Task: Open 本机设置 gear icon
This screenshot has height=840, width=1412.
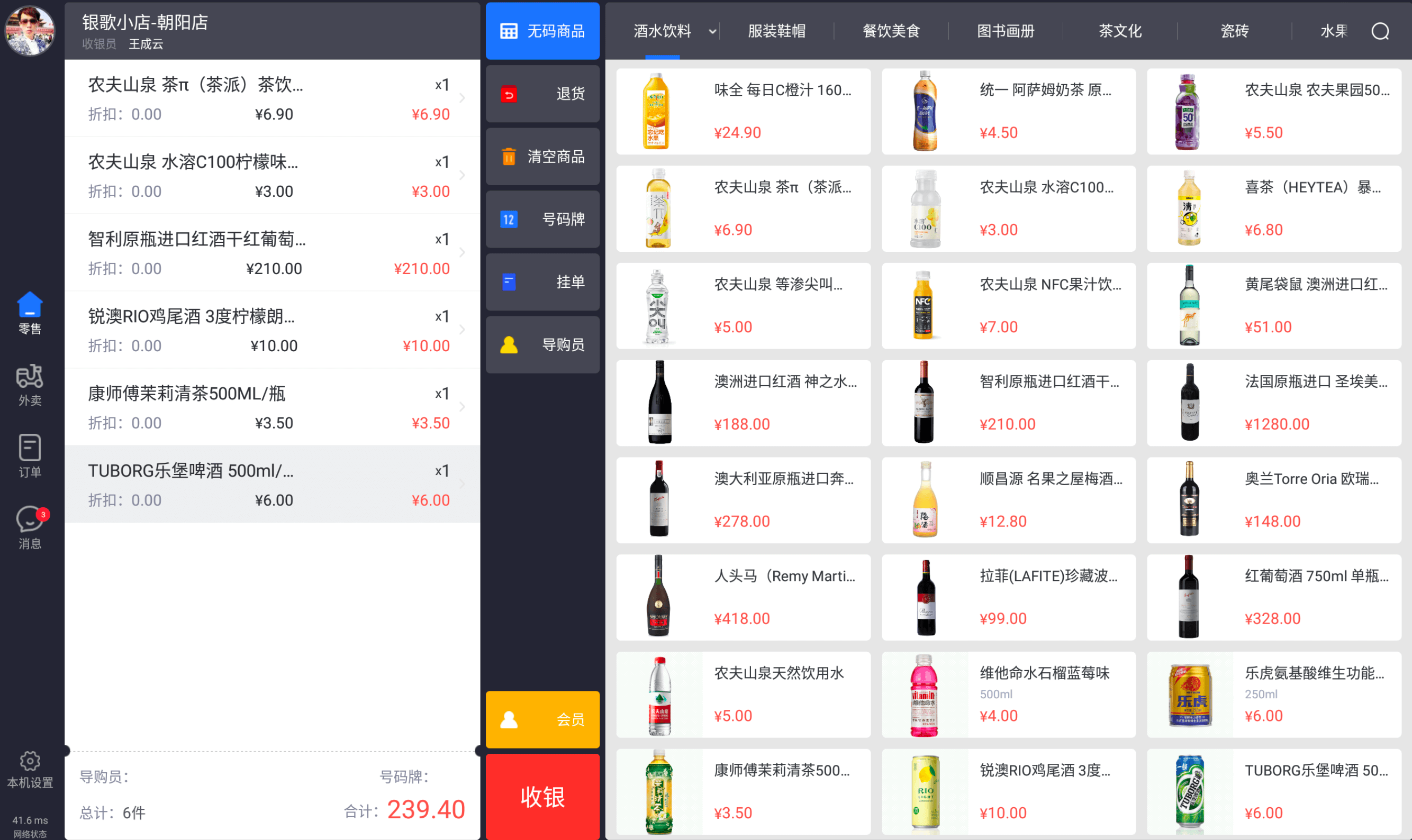Action: click(30, 761)
